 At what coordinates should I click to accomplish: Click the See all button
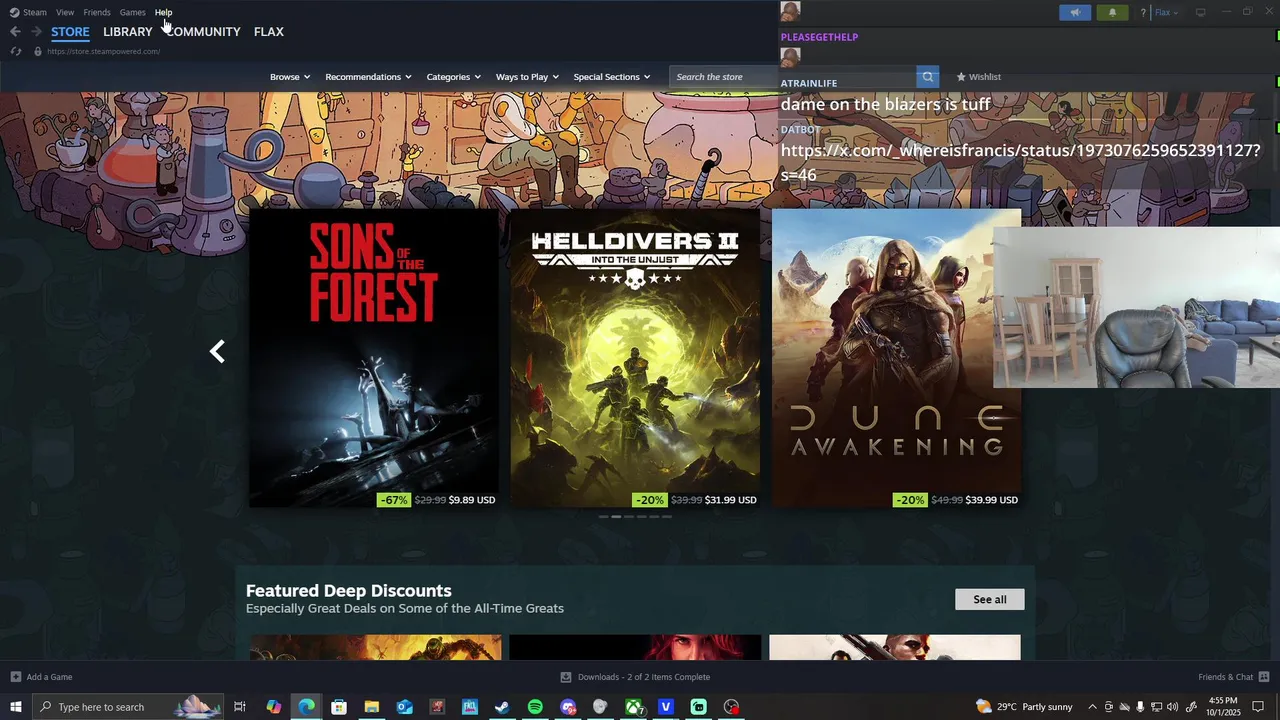point(990,599)
